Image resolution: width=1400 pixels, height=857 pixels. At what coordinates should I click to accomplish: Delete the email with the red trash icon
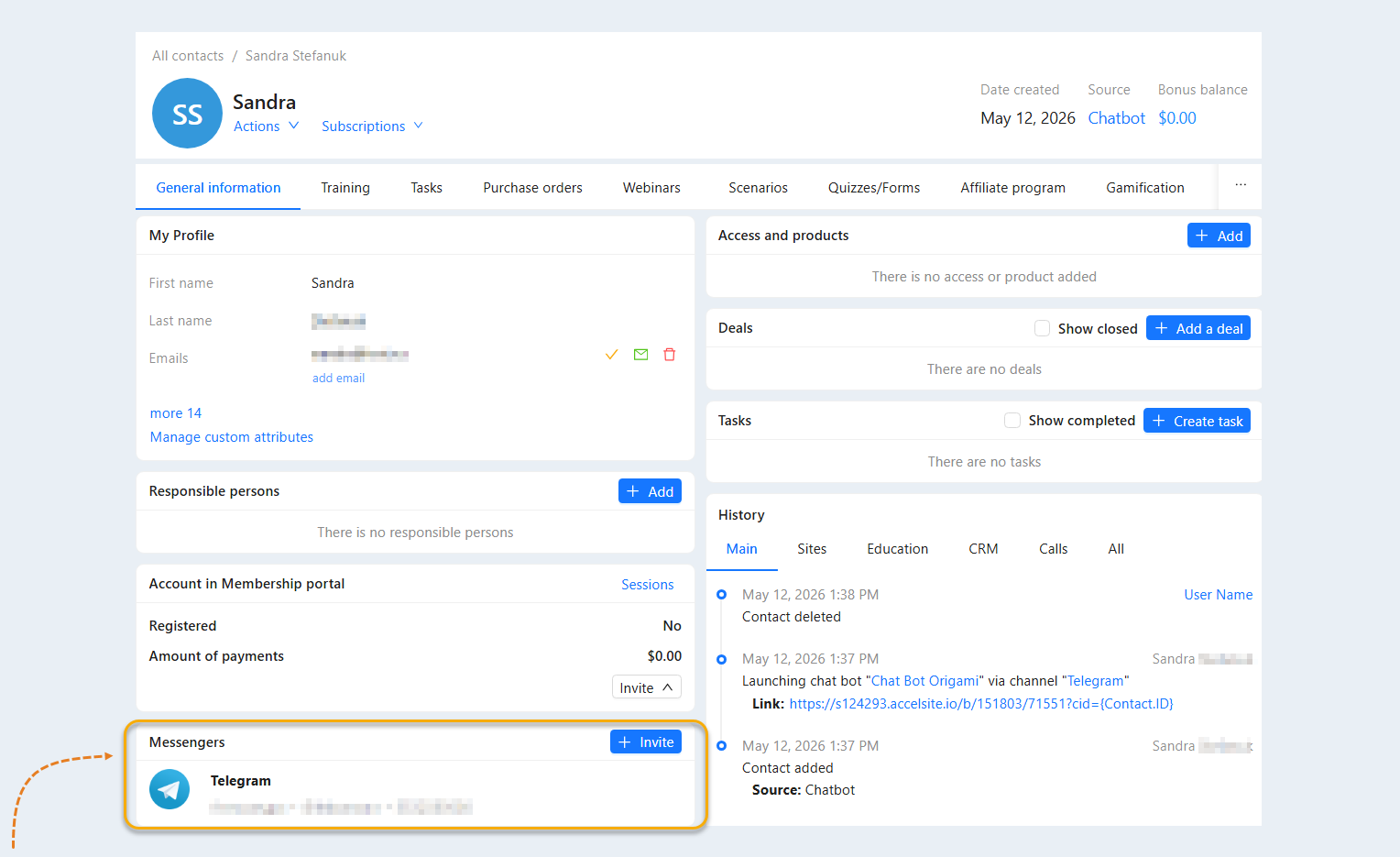670,355
